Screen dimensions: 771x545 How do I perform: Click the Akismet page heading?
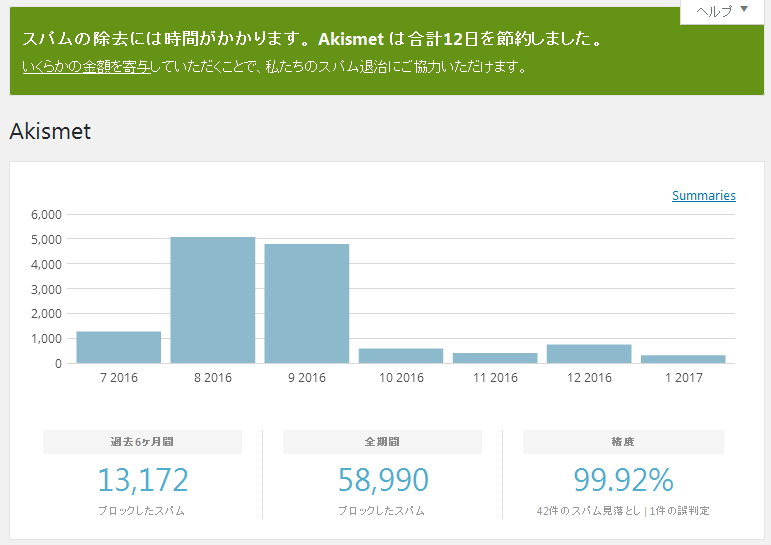[x=50, y=131]
